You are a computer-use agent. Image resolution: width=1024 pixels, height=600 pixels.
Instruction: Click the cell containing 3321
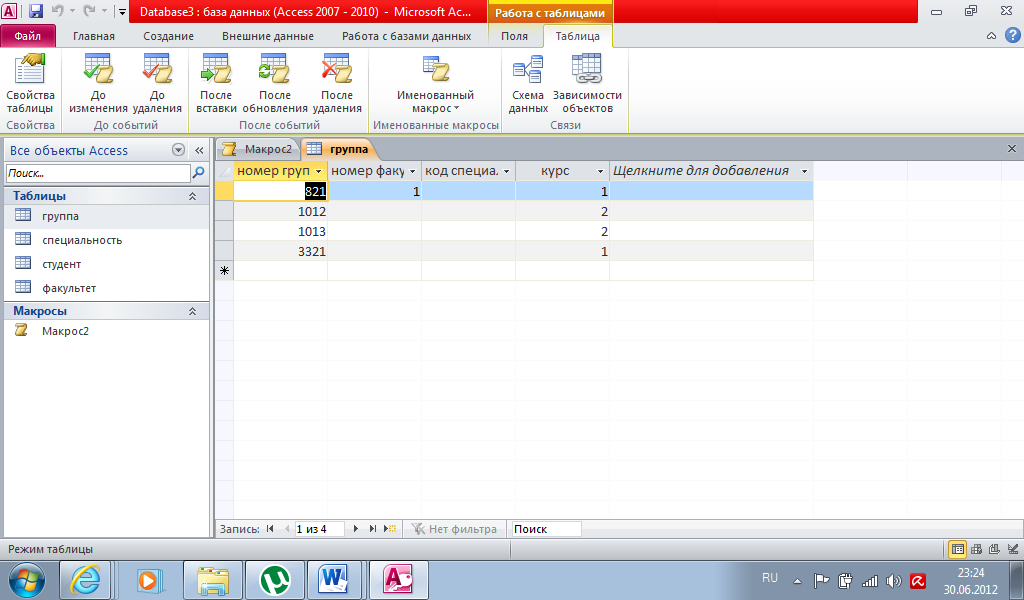click(281, 251)
